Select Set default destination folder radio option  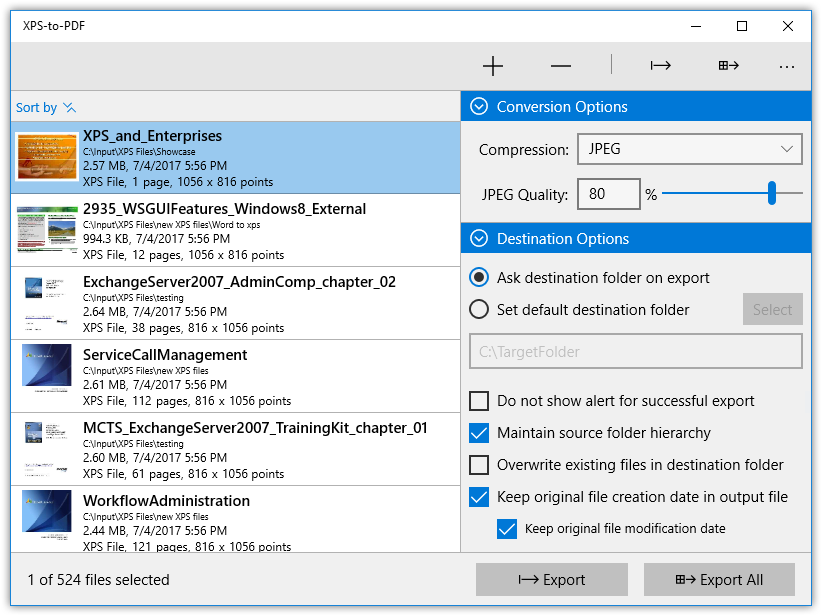coord(479,310)
